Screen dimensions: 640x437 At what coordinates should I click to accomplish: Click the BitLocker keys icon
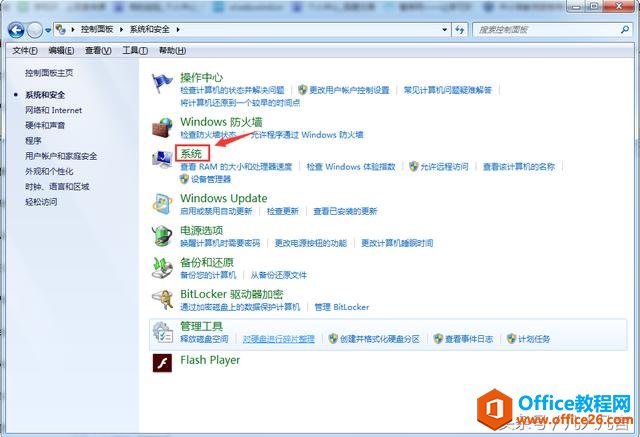tap(162, 300)
